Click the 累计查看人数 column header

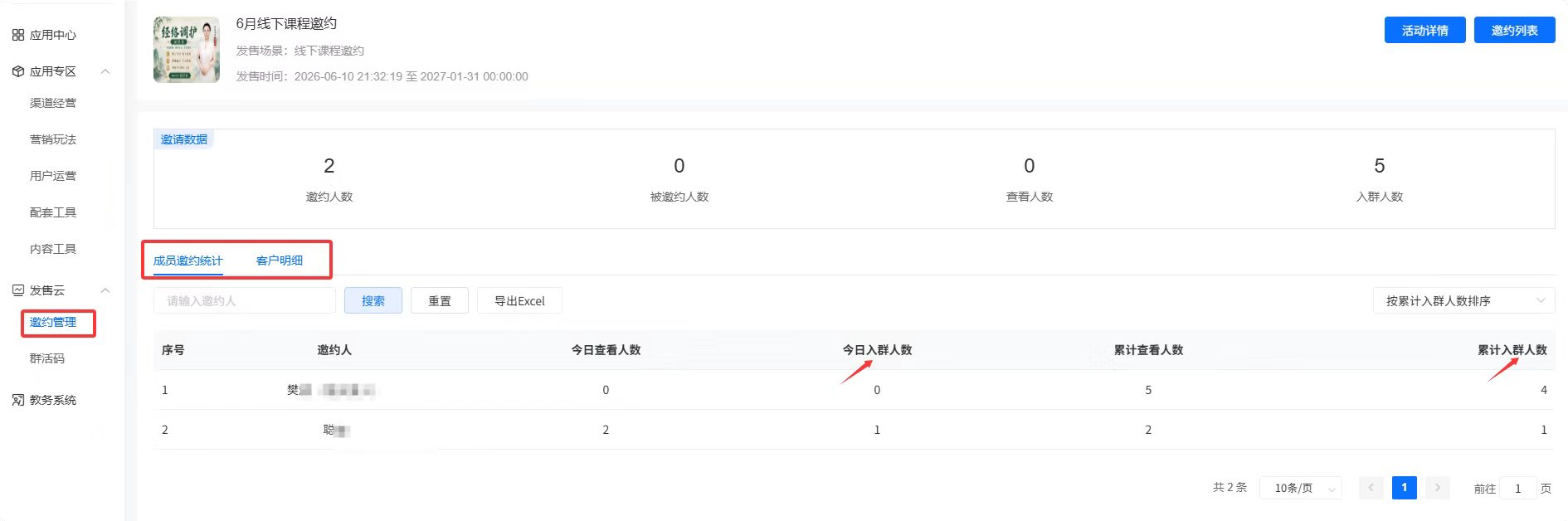click(1149, 350)
